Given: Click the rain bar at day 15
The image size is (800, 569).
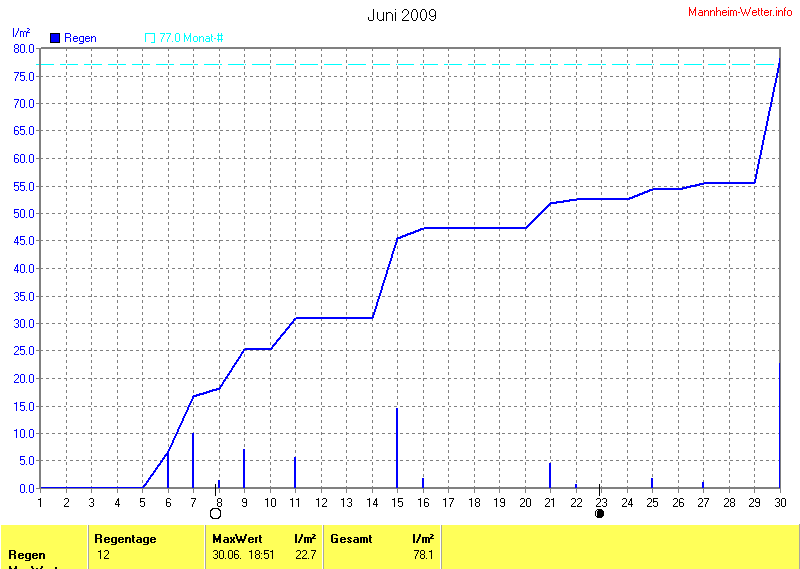Looking at the screenshot, I should coord(397,448).
